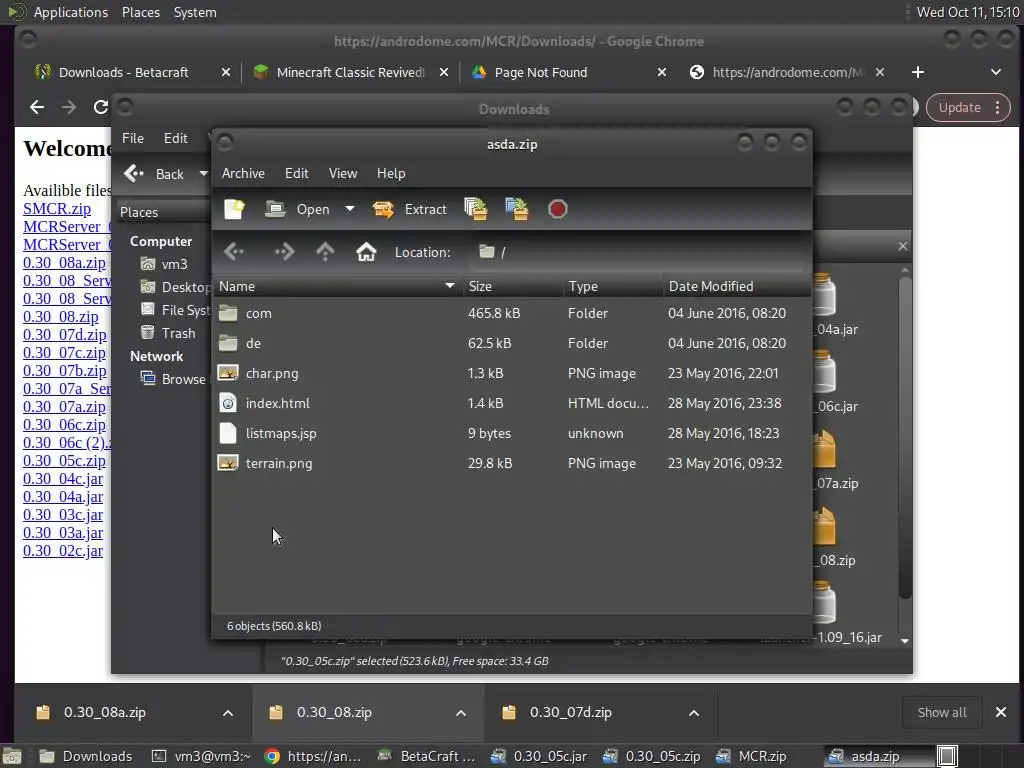The image size is (1024, 768).
Task: Click the Open archive toolbar button
Action: click(x=297, y=209)
